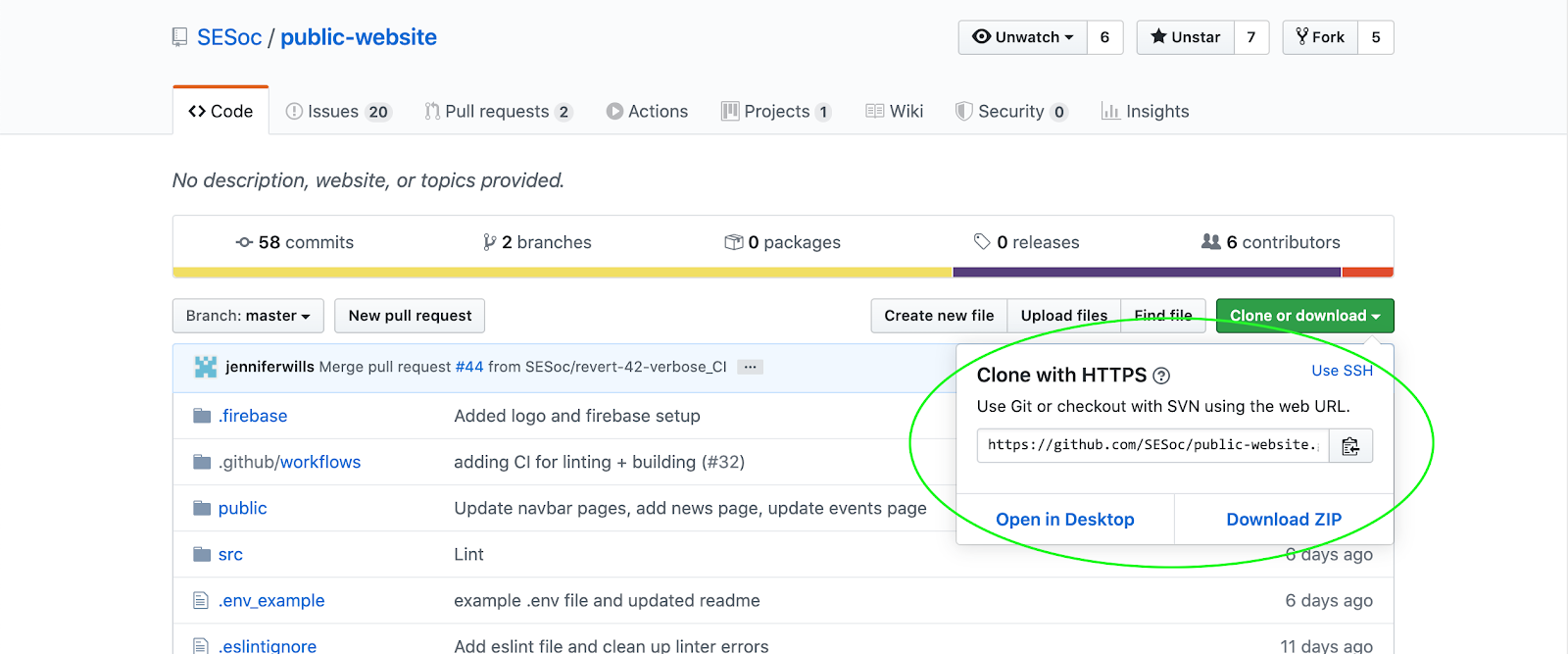The height and width of the screenshot is (654, 1568).
Task: Click Open in Desktop
Action: tap(1065, 520)
